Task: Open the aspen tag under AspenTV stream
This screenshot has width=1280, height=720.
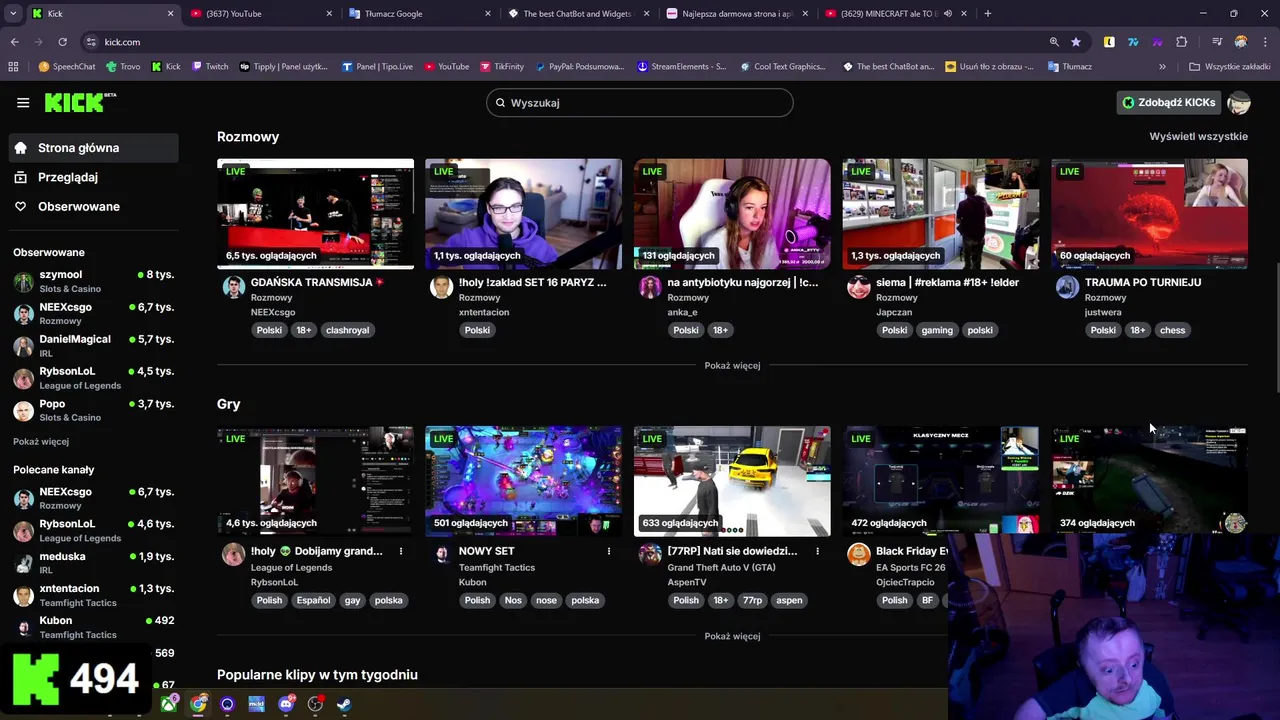Action: 789,600
